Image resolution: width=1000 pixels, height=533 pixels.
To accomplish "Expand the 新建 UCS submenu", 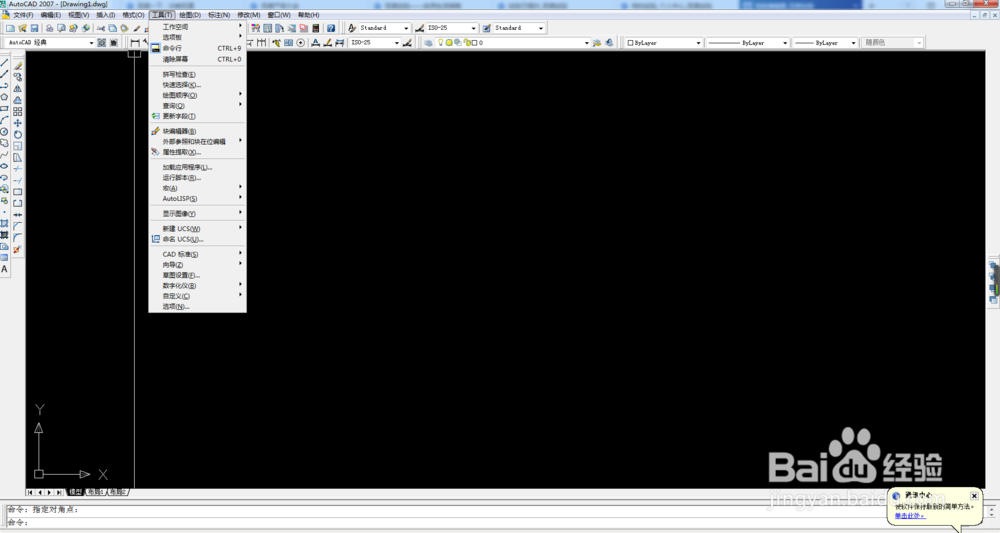I will (197, 228).
